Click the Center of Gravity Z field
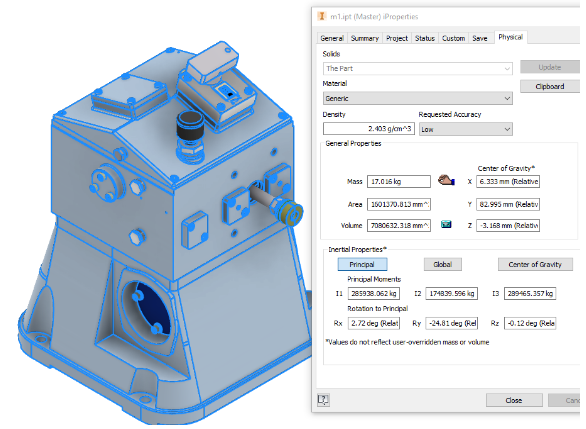Viewport: 586px width, 429px height. click(x=508, y=225)
